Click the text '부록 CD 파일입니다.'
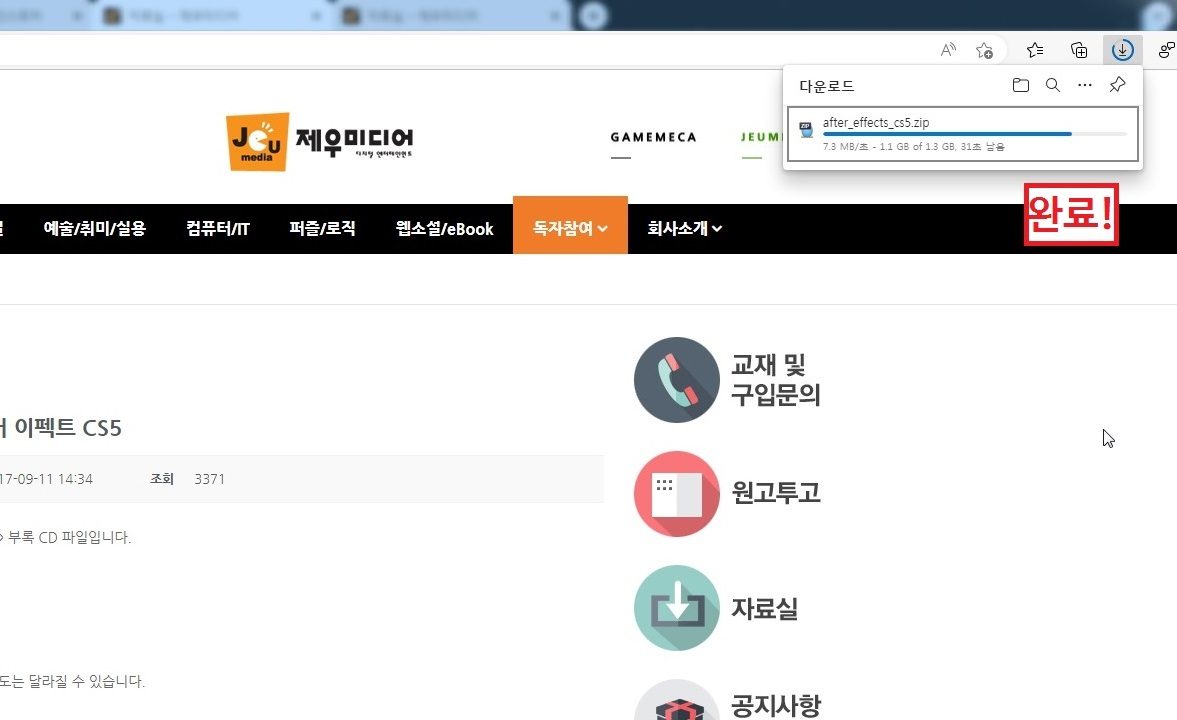This screenshot has width=1177, height=720. [x=69, y=538]
